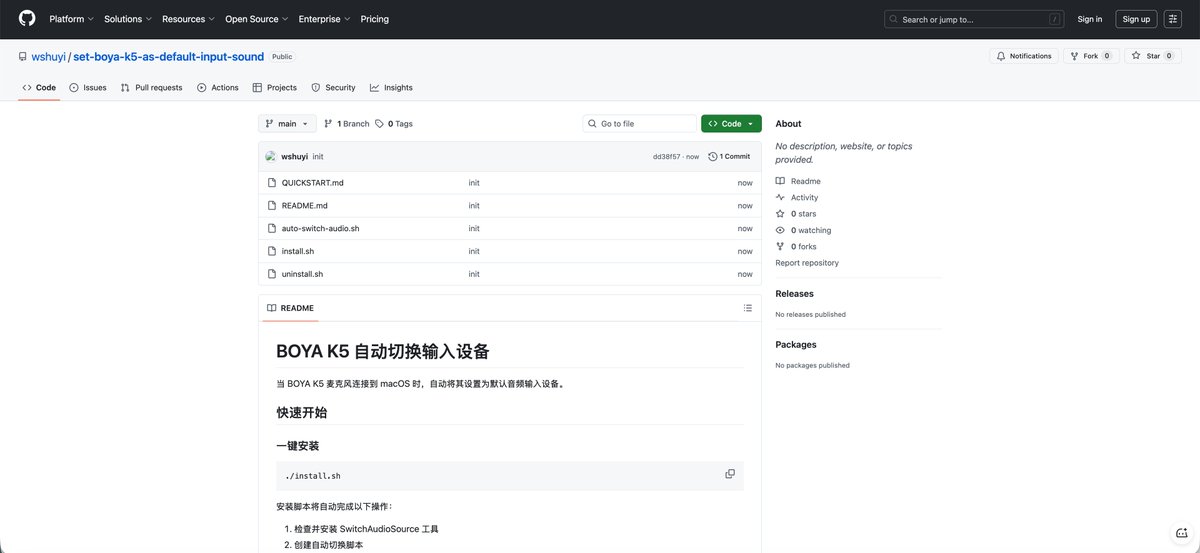The width and height of the screenshot is (1200, 553).
Task: Open the Pricing page
Action: 375,19
